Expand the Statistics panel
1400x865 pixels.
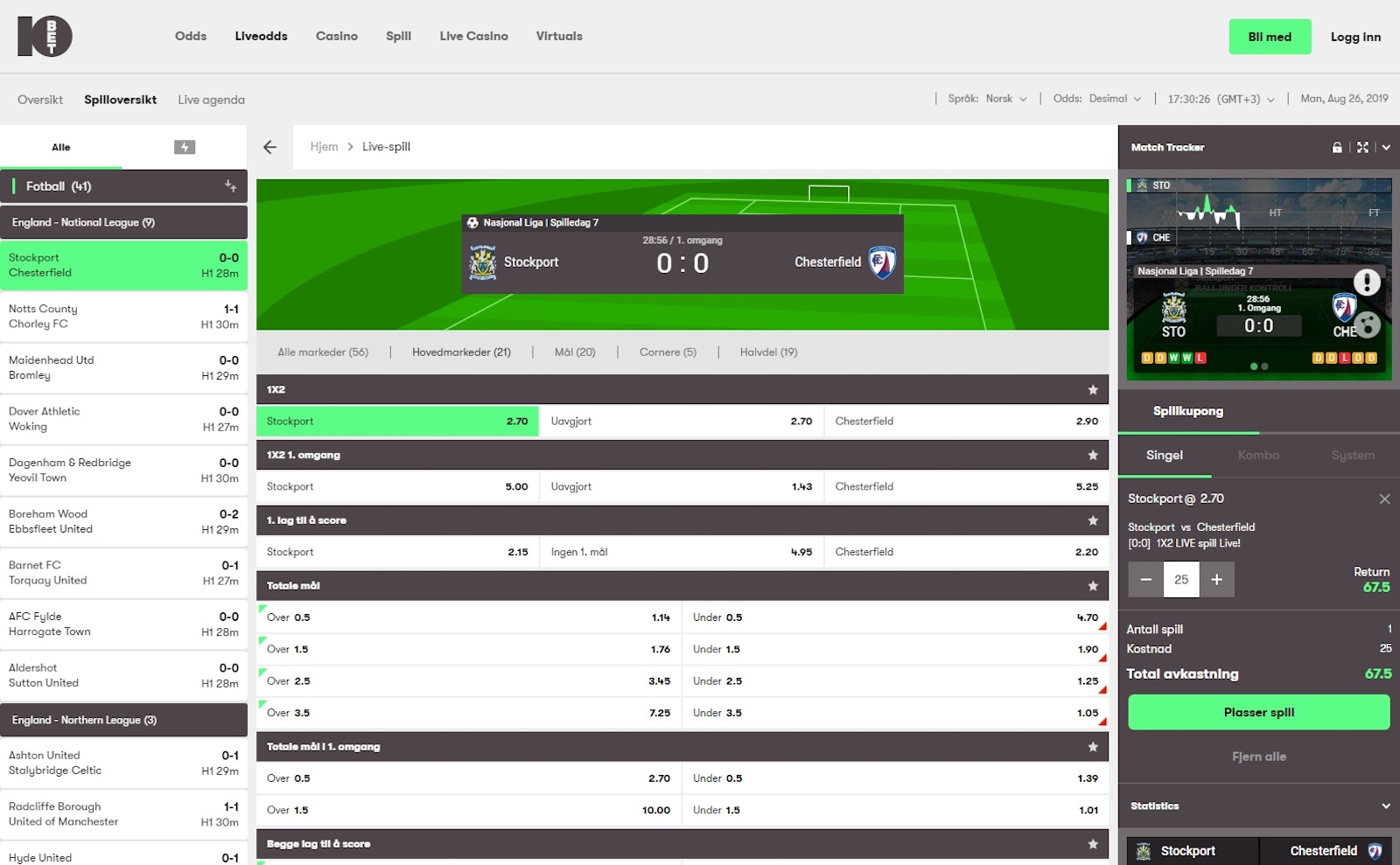[1385, 806]
